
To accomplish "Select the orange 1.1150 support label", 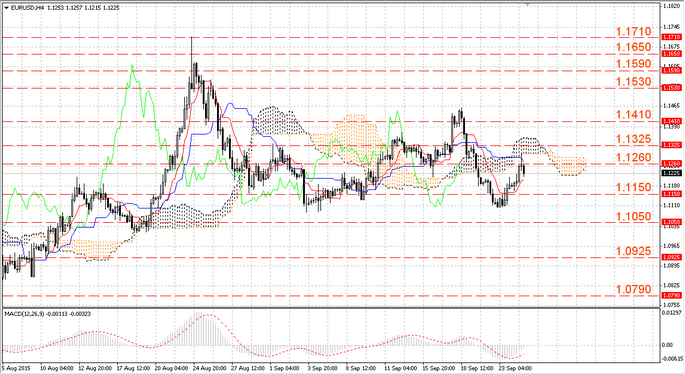I will pos(633,187).
